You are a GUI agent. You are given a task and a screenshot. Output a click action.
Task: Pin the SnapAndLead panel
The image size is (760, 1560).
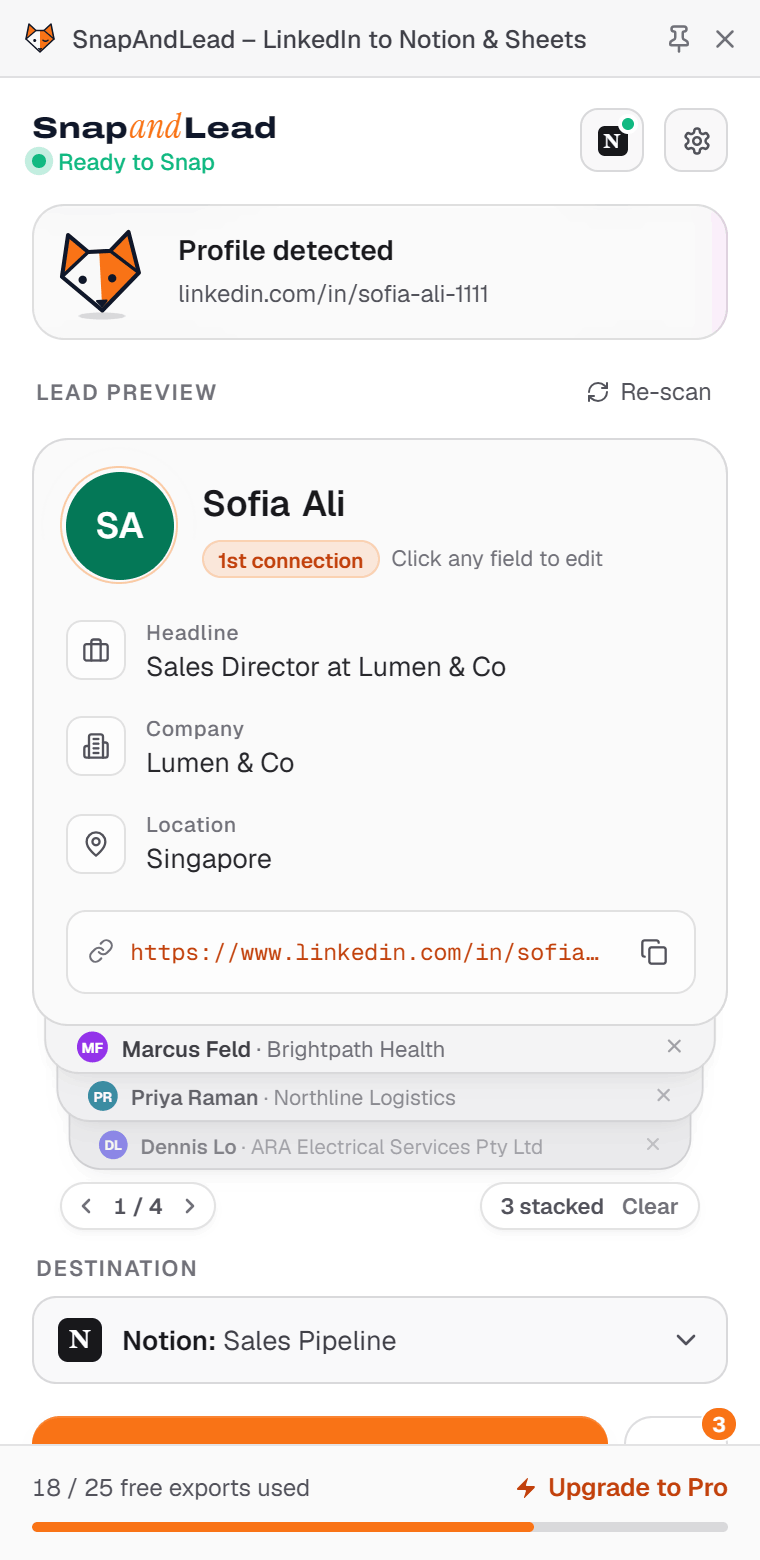click(x=679, y=39)
